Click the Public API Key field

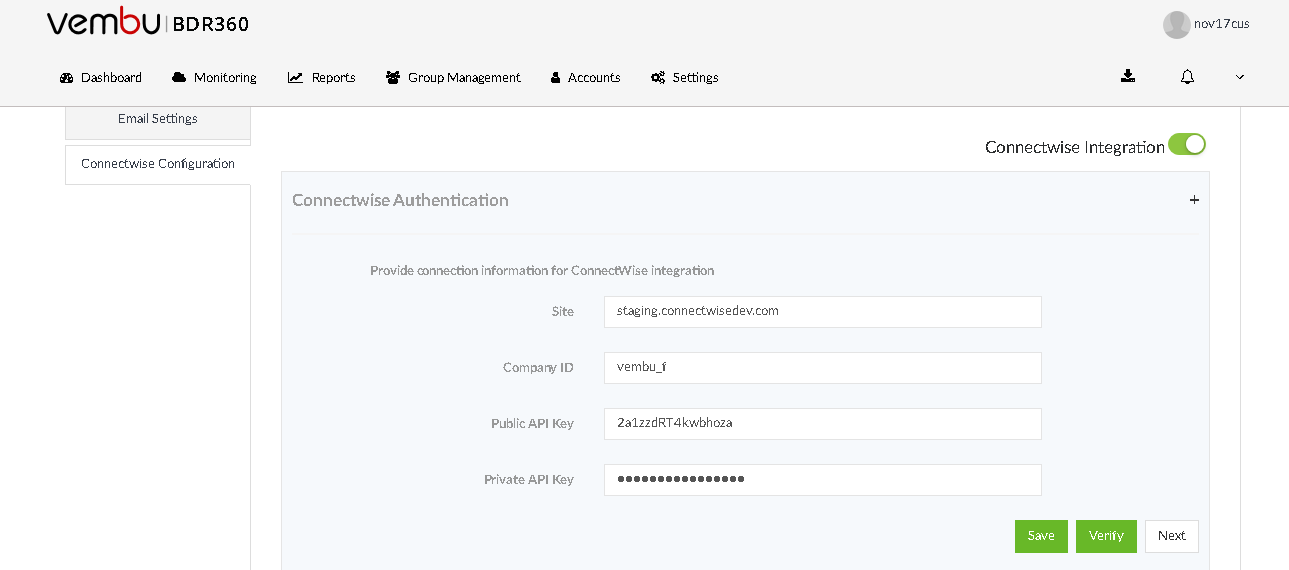pyautogui.click(x=823, y=423)
